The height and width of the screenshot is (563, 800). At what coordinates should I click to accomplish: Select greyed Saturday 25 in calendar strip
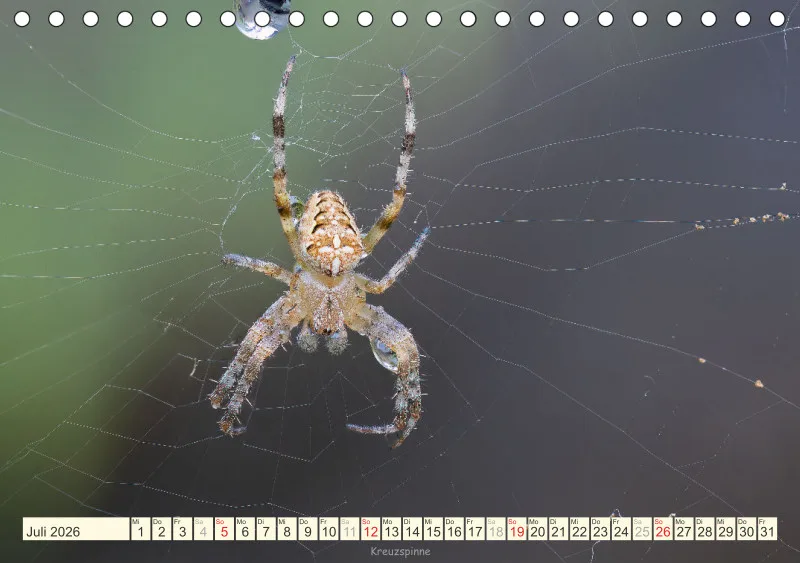click(642, 529)
